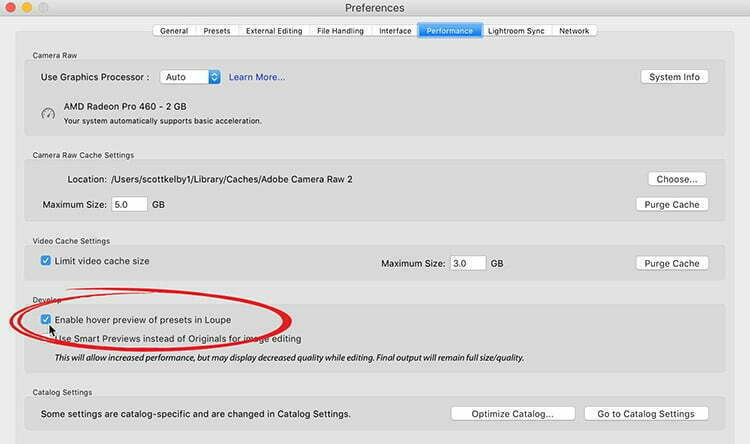Image resolution: width=750 pixels, height=444 pixels.
Task: Select the Network tab
Action: coord(574,31)
